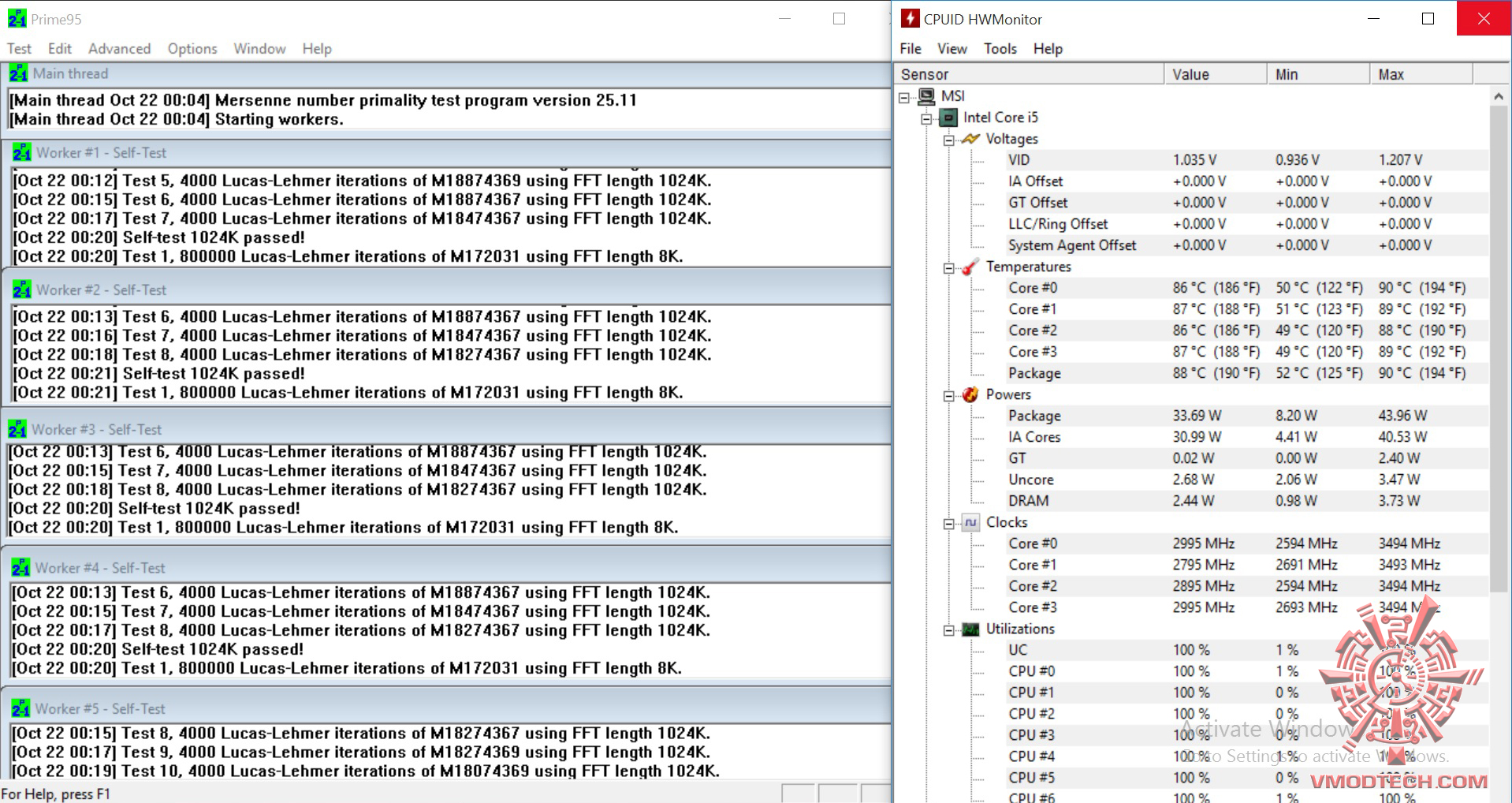Click the Main thread window icon
1512x803 pixels.
click(x=18, y=73)
